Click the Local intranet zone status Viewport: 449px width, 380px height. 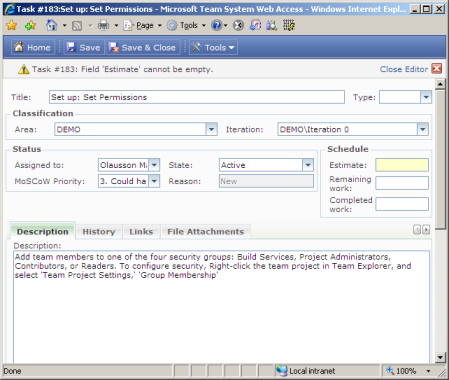pos(307,371)
